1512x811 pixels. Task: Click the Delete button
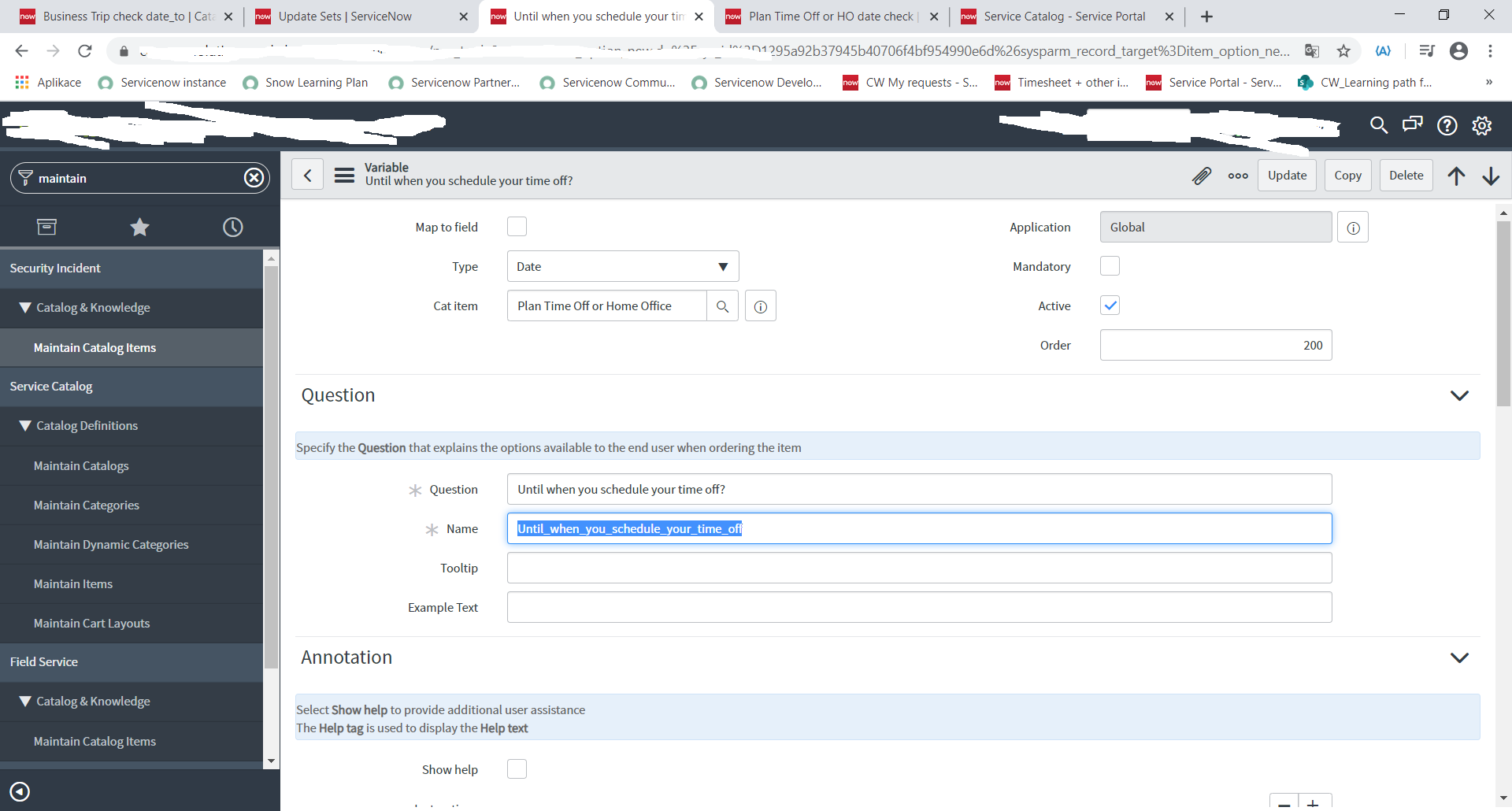coord(1406,176)
